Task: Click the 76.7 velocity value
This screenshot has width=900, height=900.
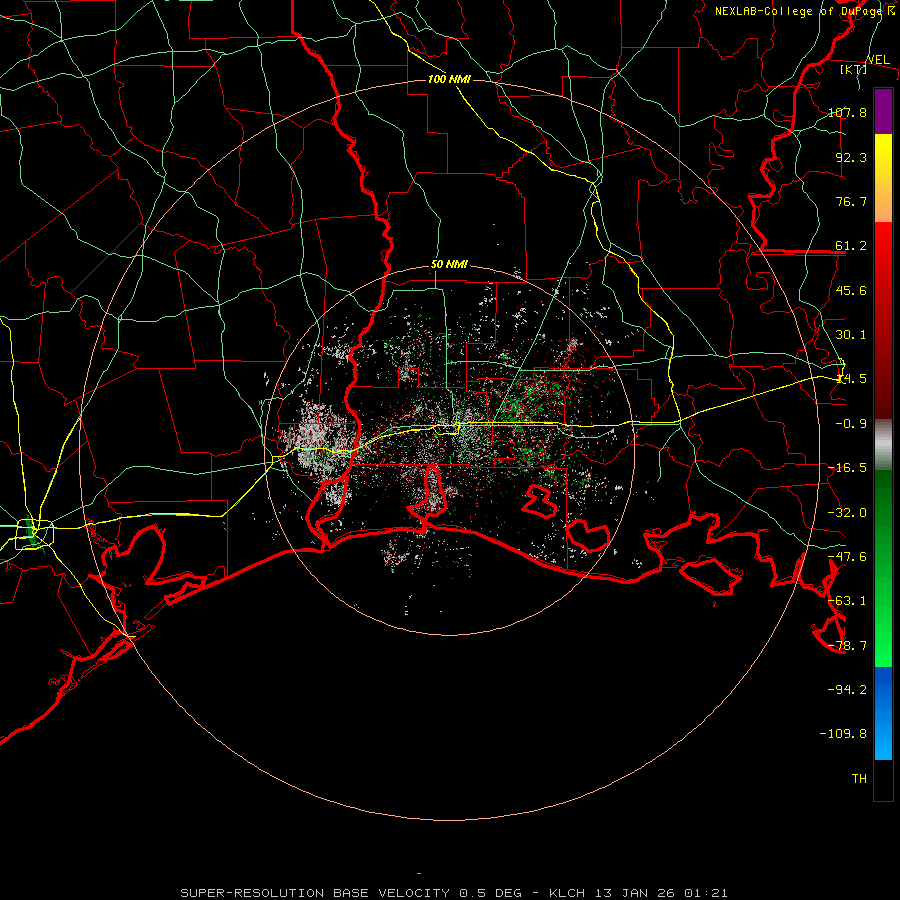Action: [851, 201]
